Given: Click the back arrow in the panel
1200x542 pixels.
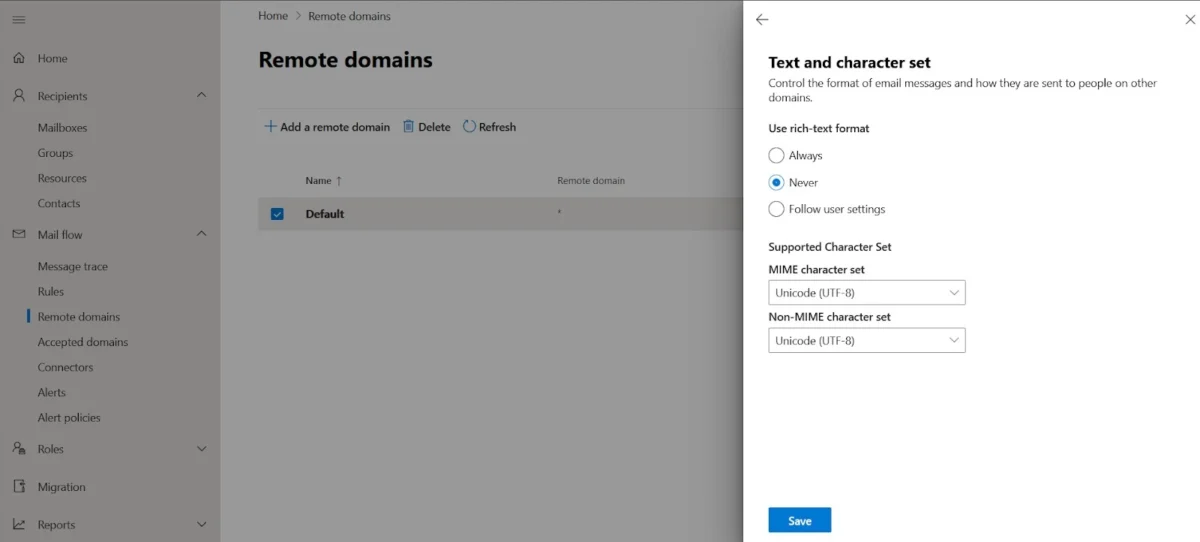Looking at the screenshot, I should (762, 20).
